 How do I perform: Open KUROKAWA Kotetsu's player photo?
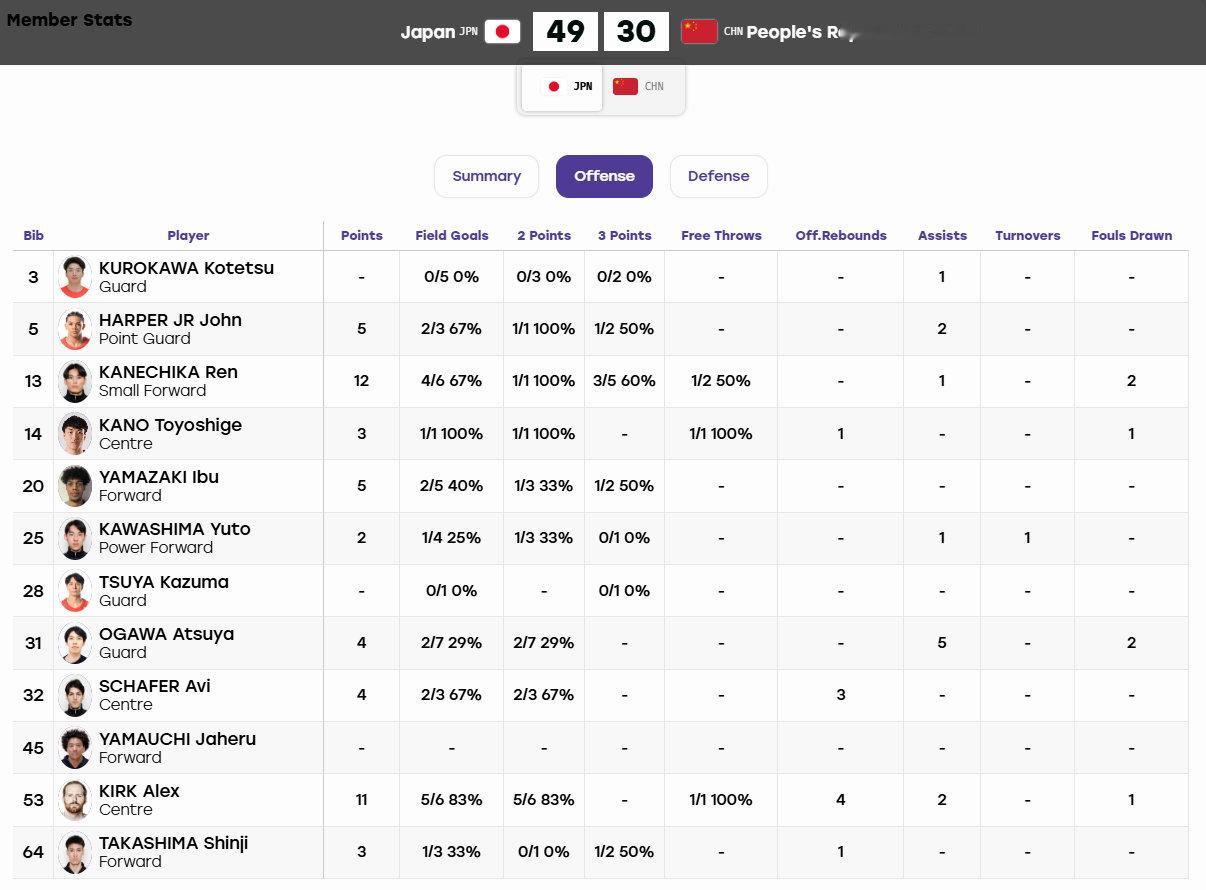click(75, 277)
